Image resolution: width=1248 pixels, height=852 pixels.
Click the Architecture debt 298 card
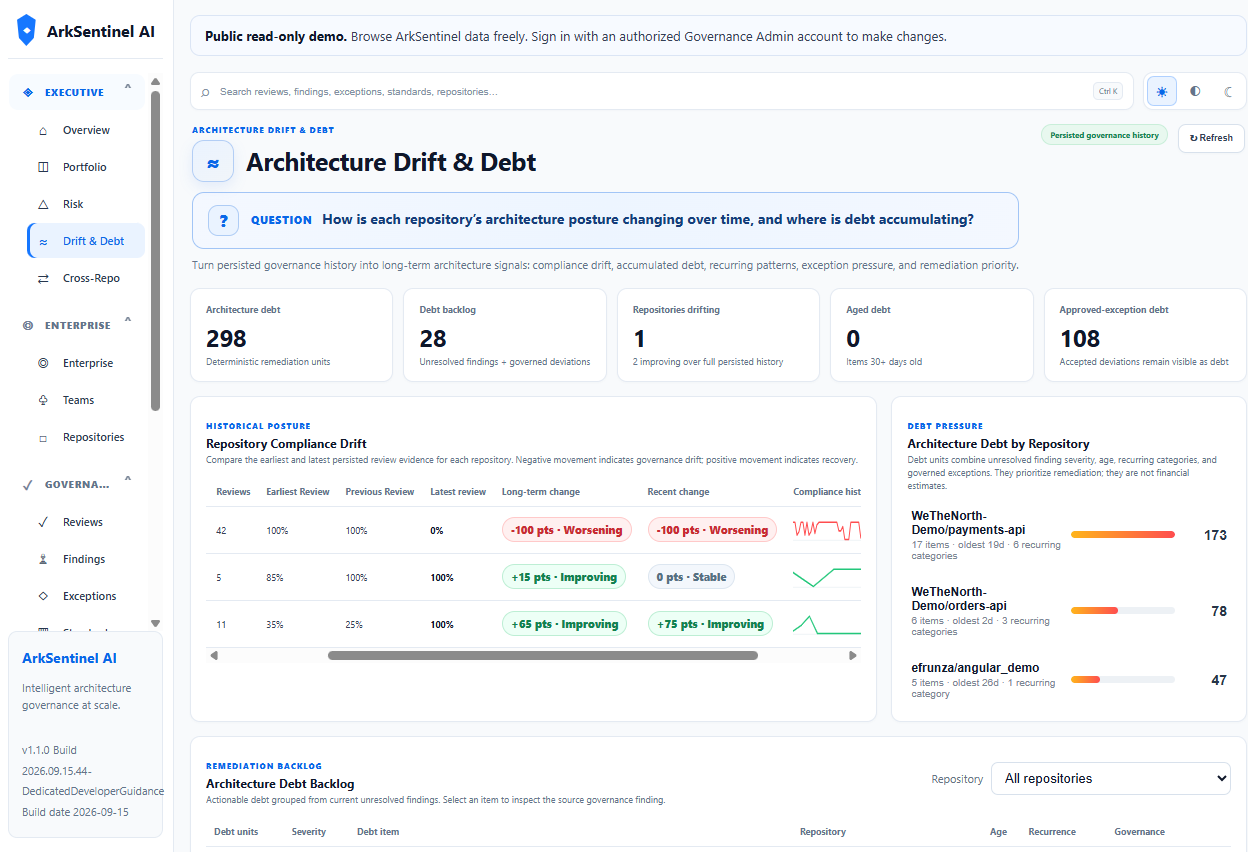291,335
